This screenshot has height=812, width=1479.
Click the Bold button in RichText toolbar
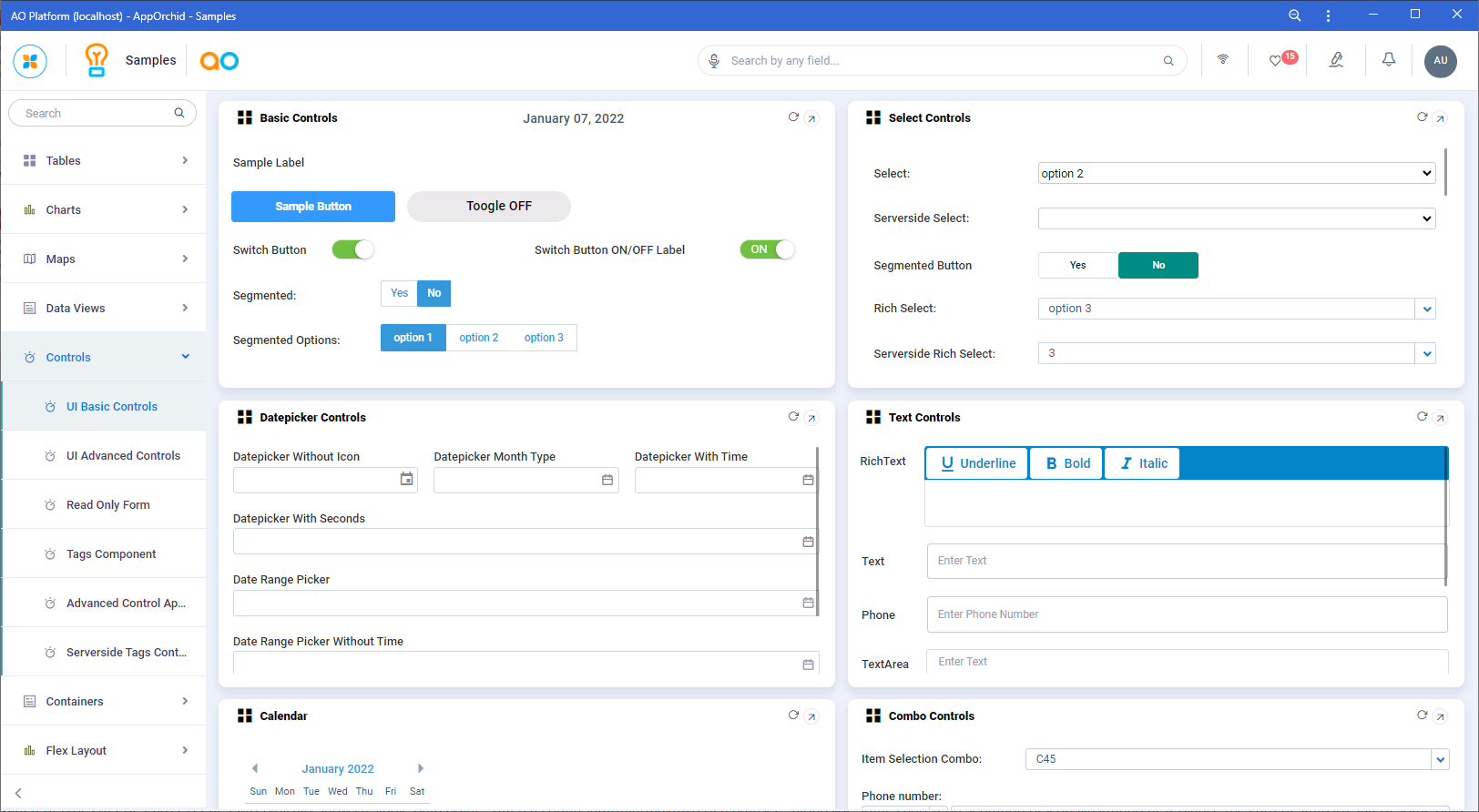click(x=1066, y=463)
